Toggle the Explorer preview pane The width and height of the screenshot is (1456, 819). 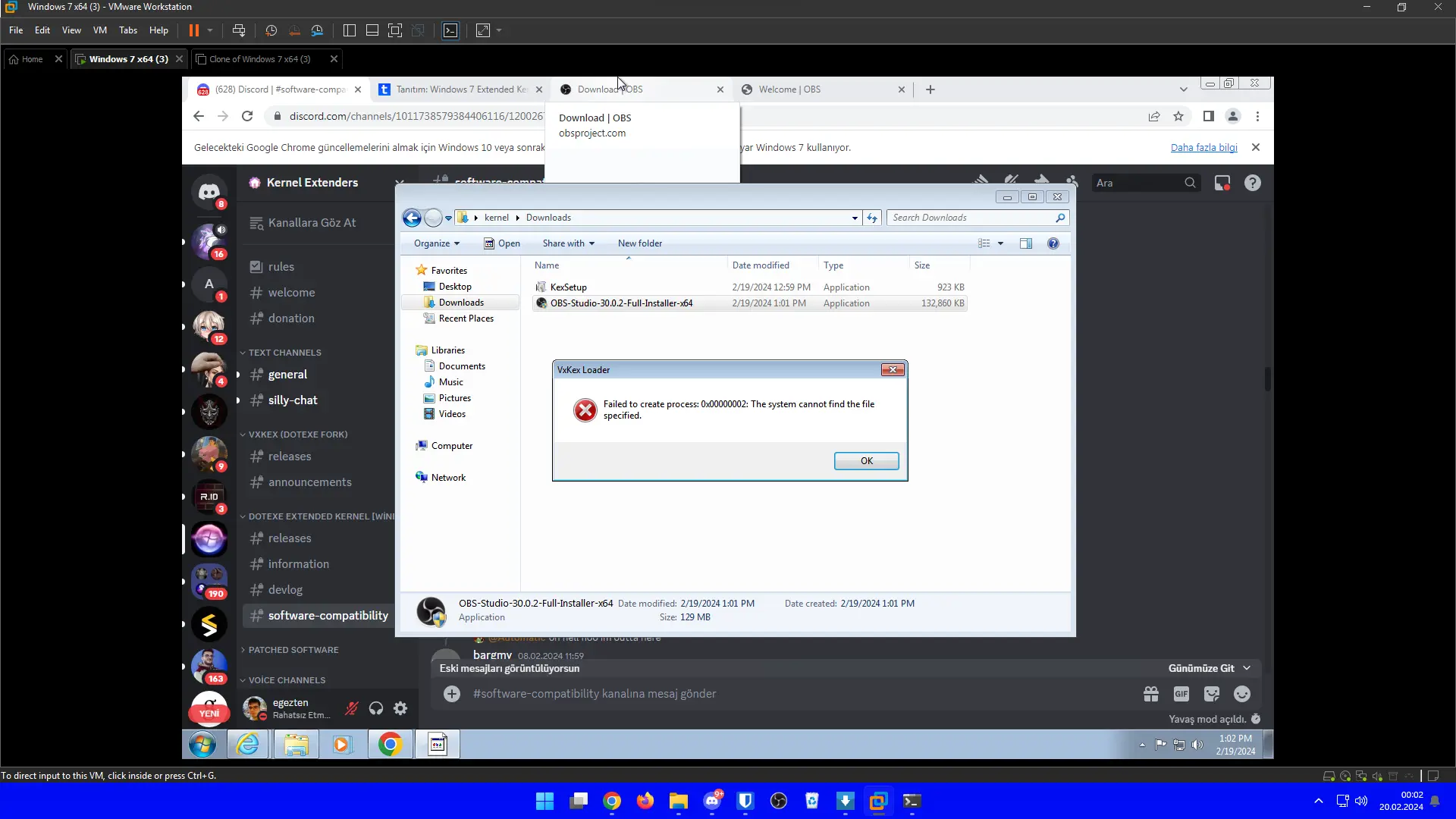1026,243
